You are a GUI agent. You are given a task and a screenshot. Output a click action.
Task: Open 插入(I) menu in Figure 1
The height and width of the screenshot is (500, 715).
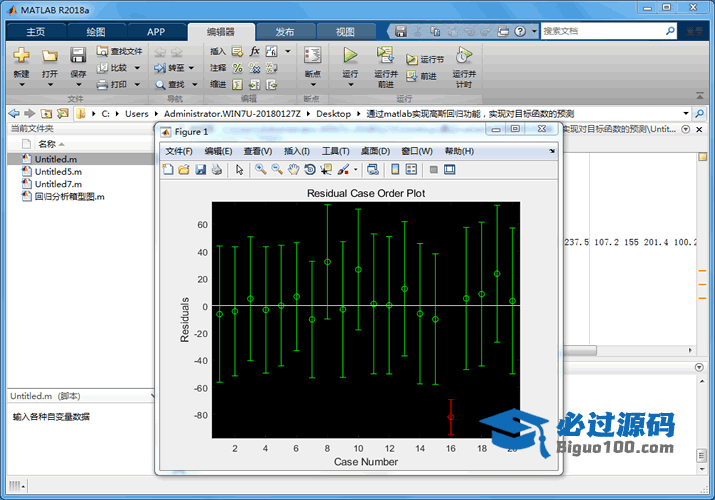297,151
